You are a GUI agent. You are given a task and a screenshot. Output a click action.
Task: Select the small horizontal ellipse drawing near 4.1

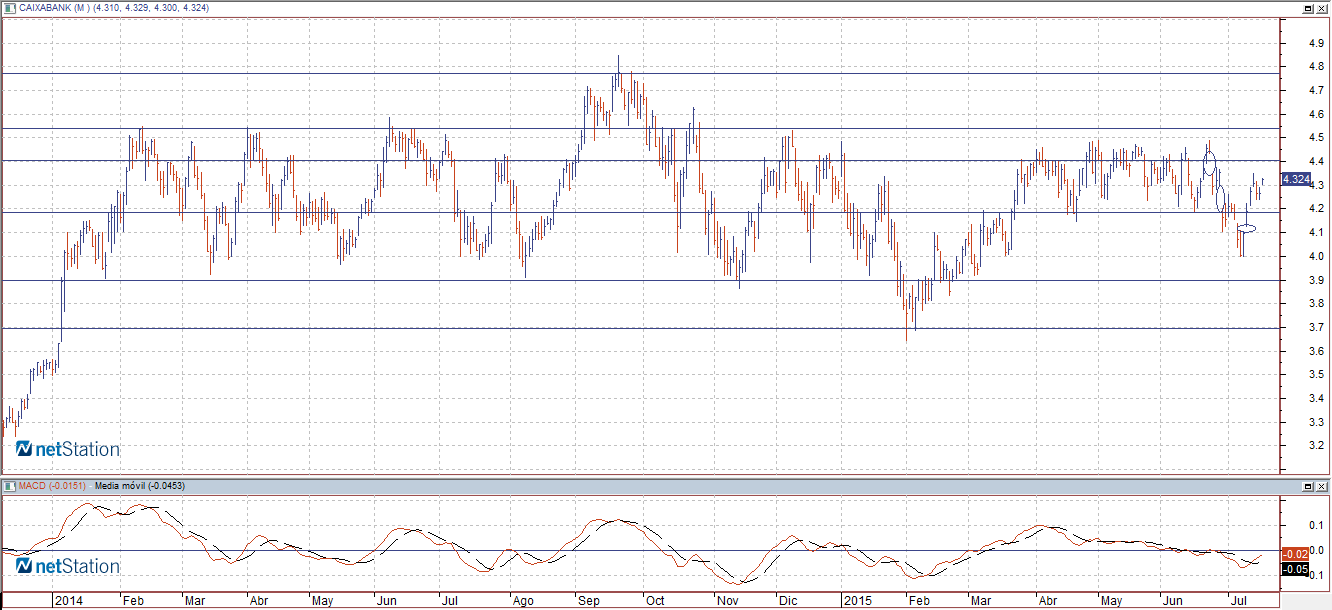(1246, 229)
